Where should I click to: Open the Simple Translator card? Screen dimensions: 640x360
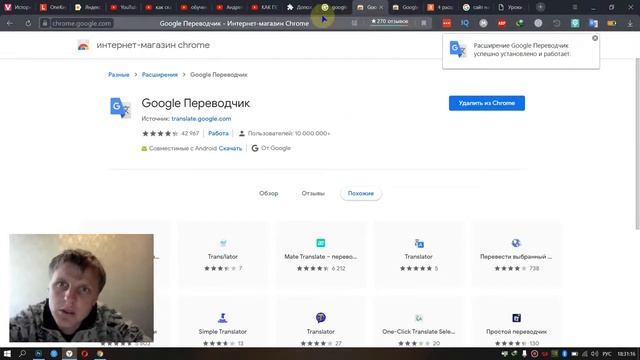click(x=223, y=322)
